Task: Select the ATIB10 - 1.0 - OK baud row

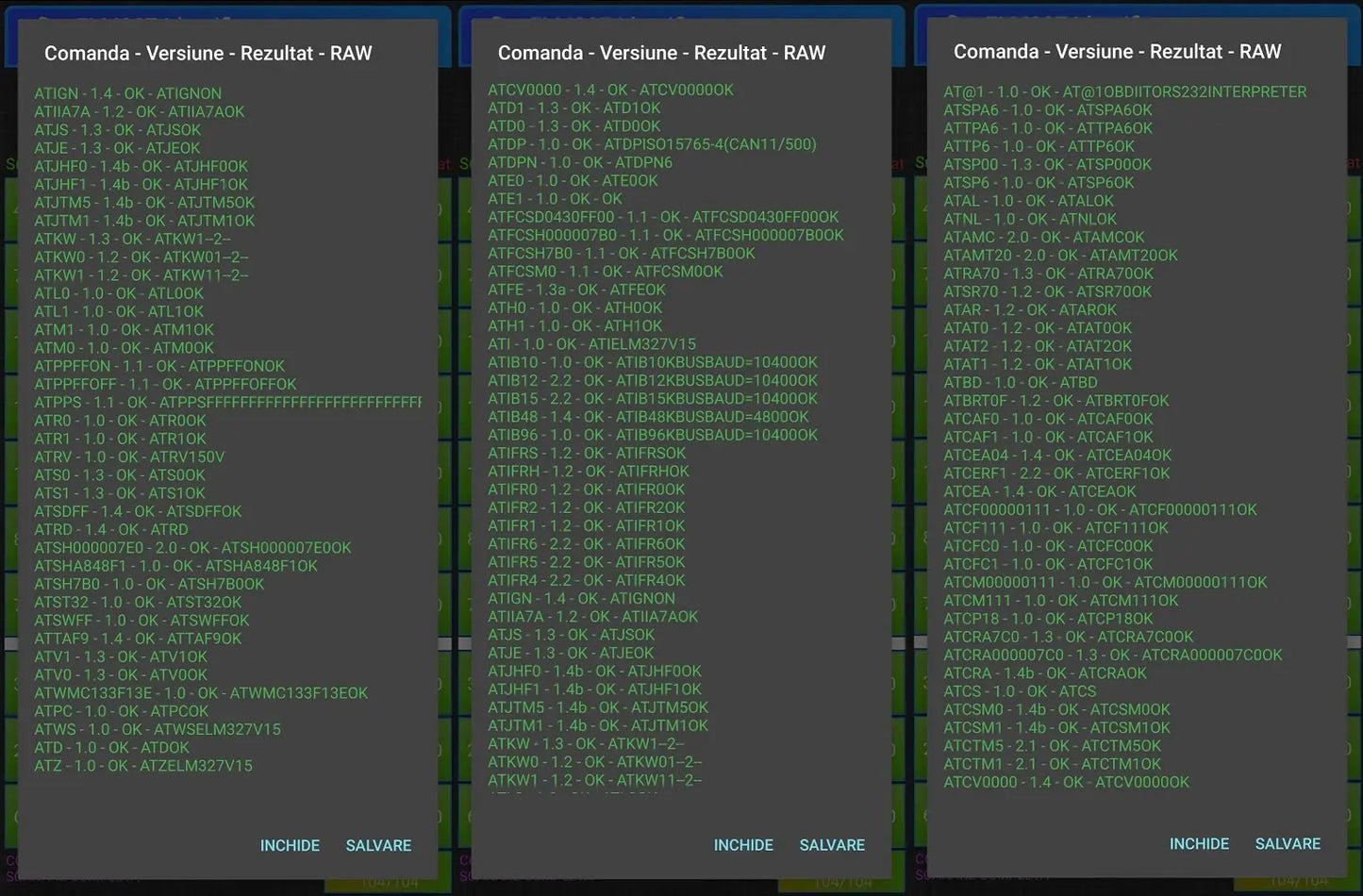Action: (653, 362)
